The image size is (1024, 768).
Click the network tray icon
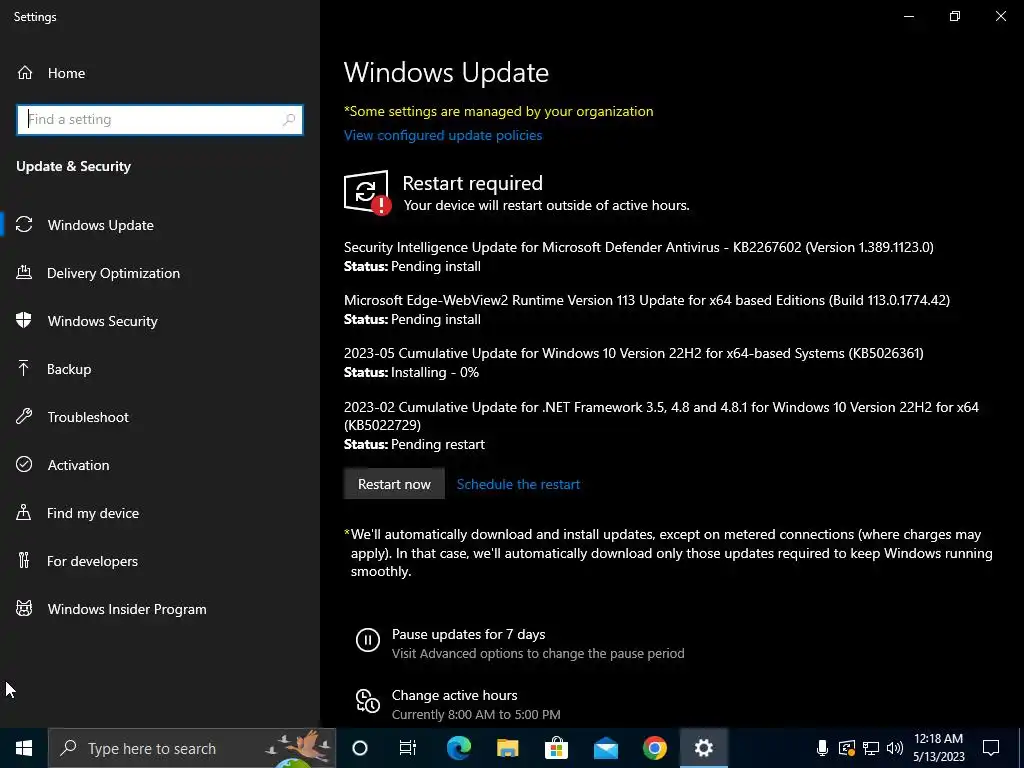871,748
